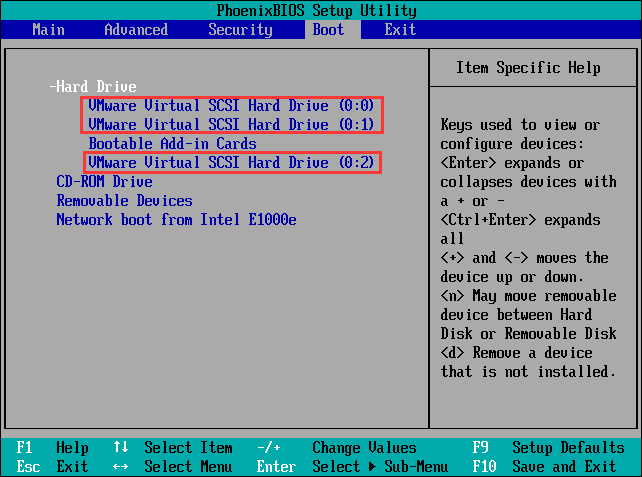Select the CD-ROM Drive boot entry
This screenshot has width=642, height=477.
(104, 182)
